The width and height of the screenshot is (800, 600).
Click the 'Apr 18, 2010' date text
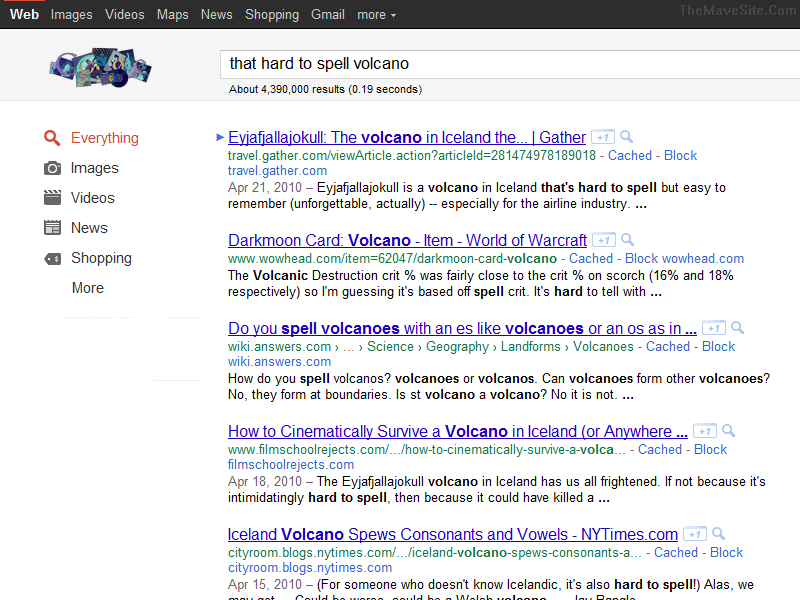tap(265, 482)
